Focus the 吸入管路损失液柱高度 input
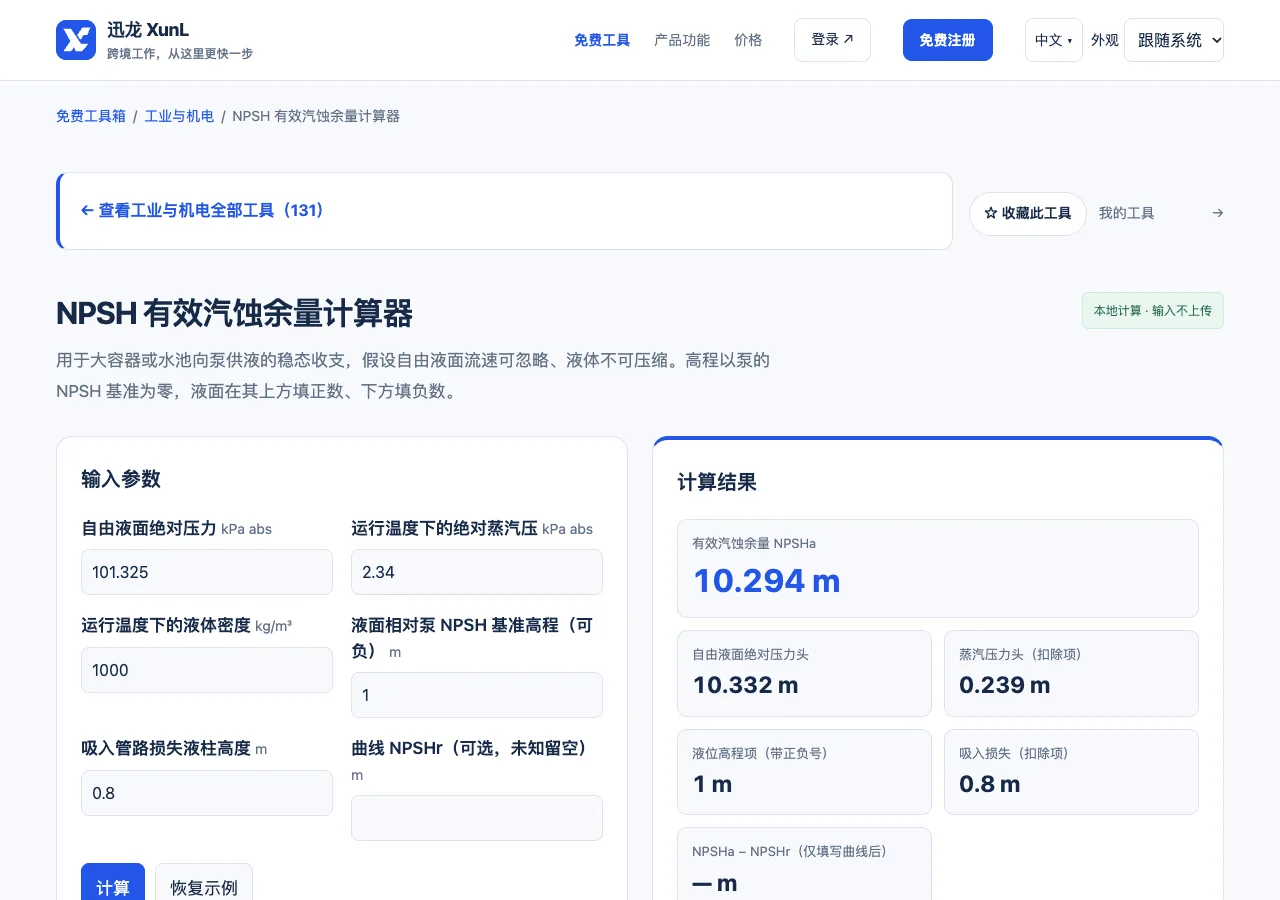Image resolution: width=1280 pixels, height=900 pixels. pyautogui.click(x=207, y=793)
